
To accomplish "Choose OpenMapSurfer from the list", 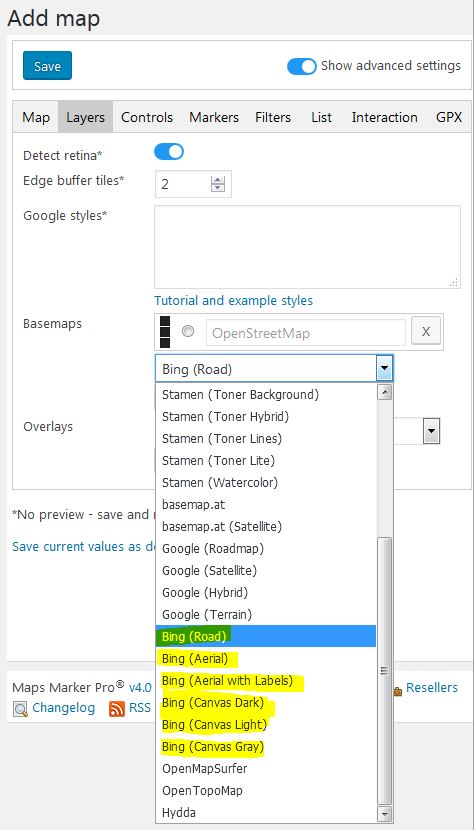I will pos(266,769).
